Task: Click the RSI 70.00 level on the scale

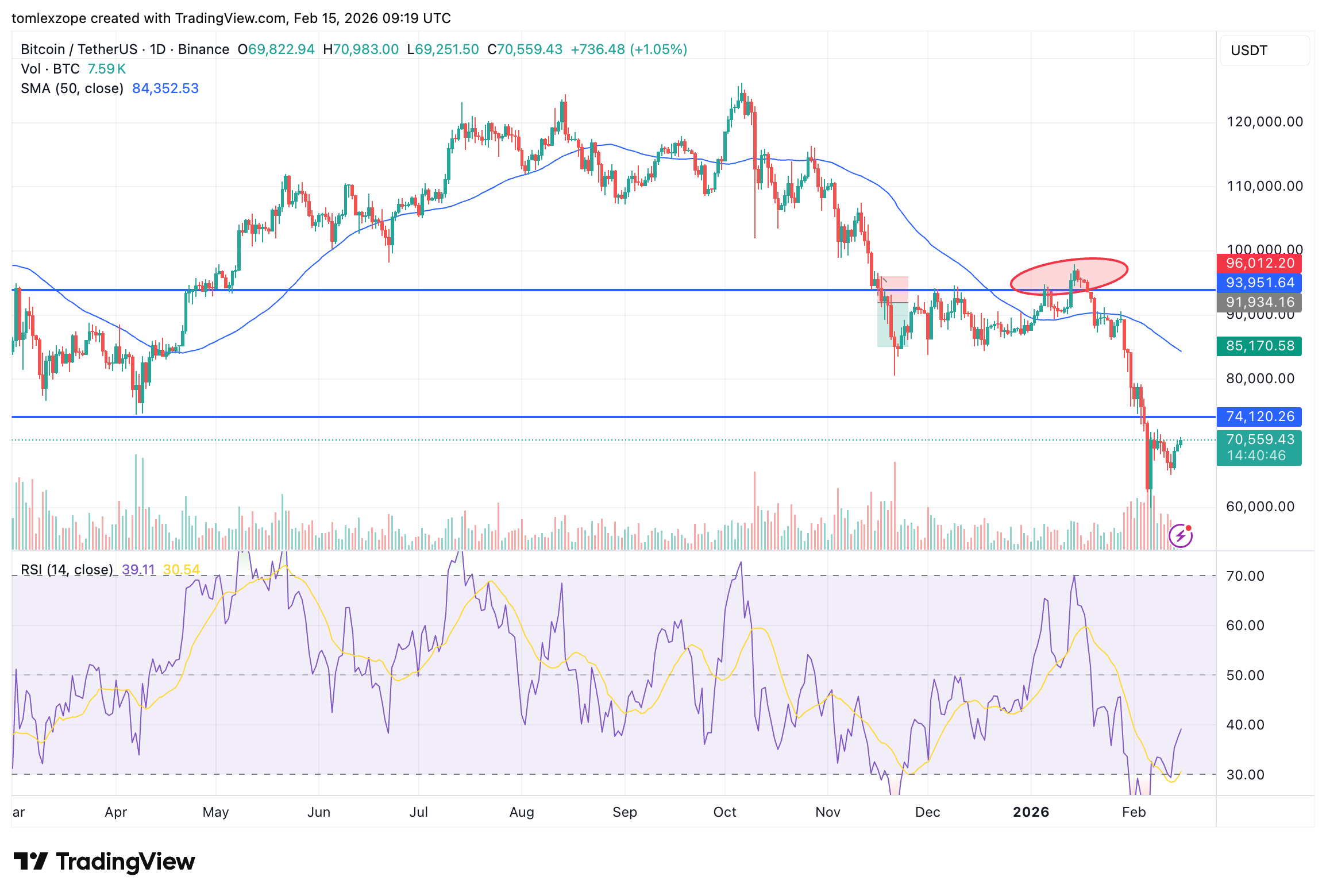Action: (x=1245, y=576)
